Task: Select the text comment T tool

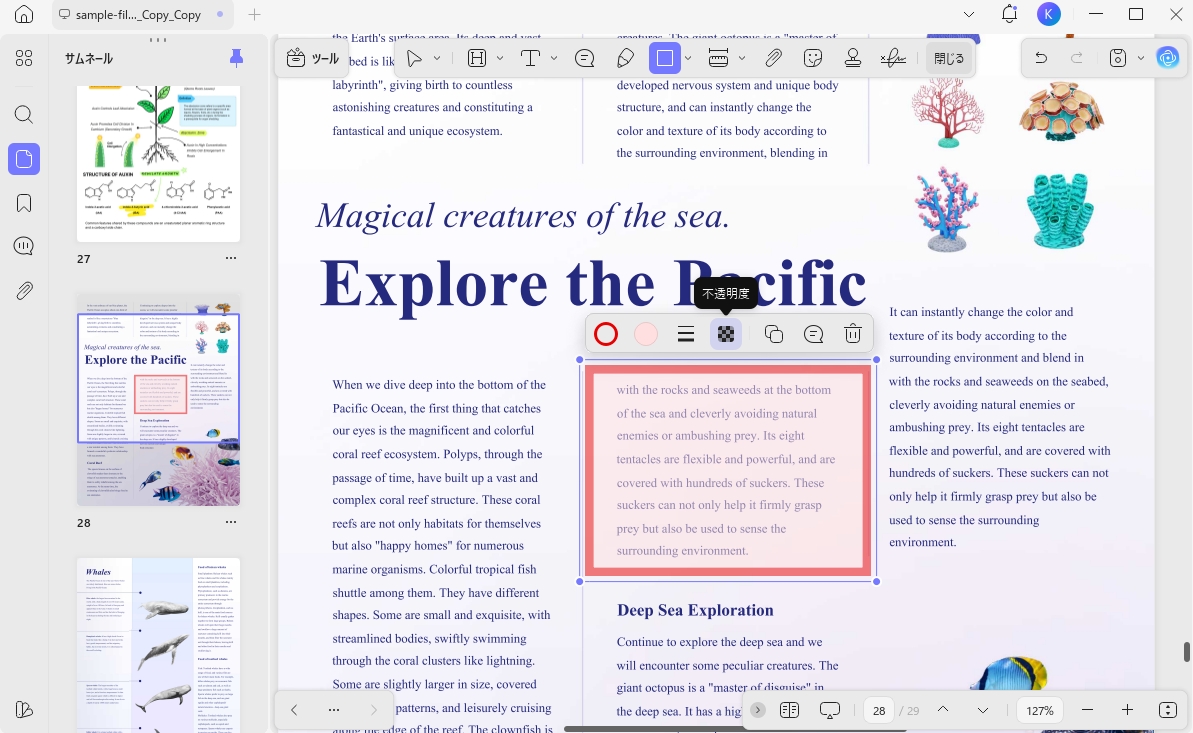Action: click(530, 59)
